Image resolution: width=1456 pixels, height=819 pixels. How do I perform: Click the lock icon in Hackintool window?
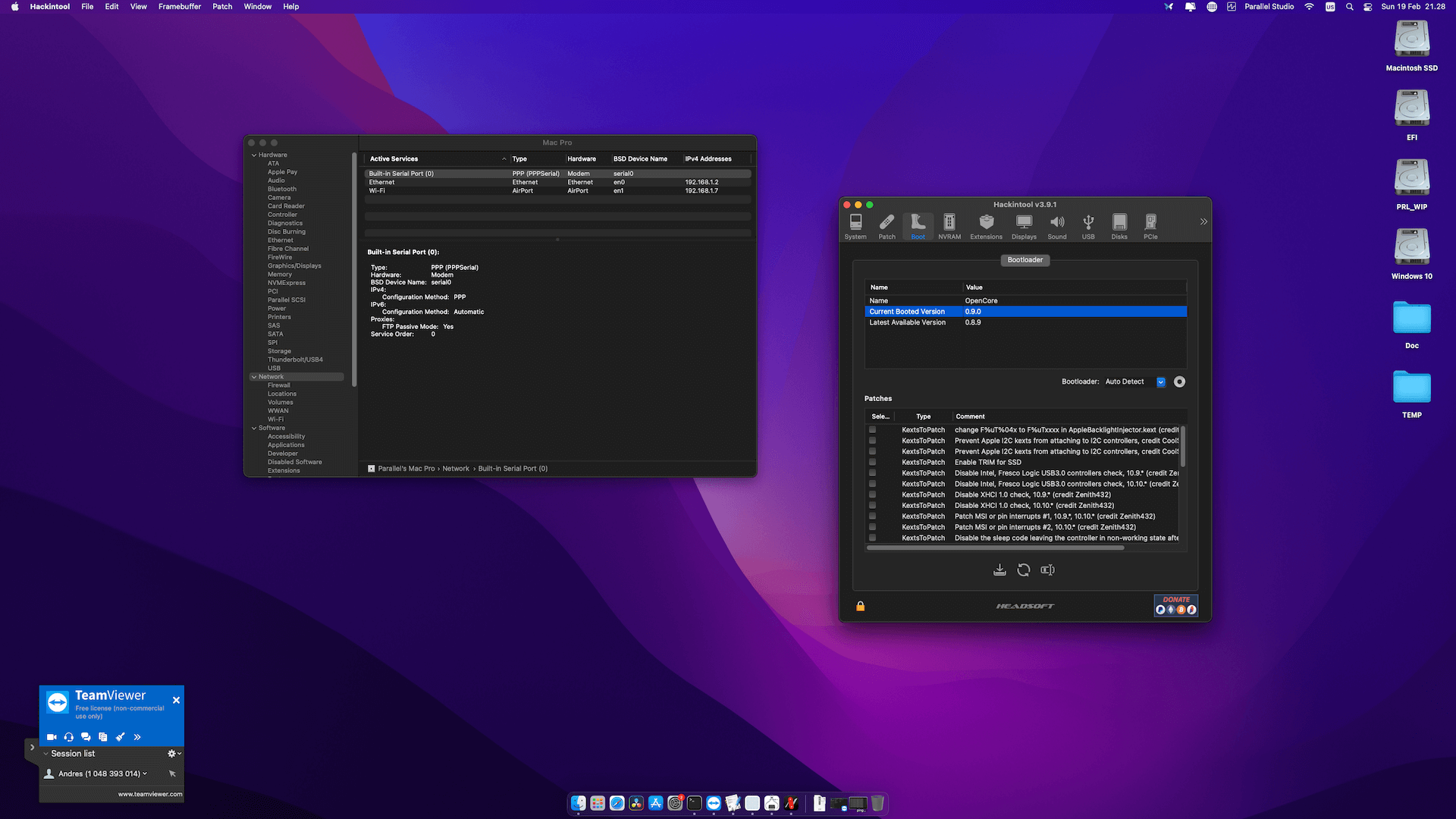point(860,606)
